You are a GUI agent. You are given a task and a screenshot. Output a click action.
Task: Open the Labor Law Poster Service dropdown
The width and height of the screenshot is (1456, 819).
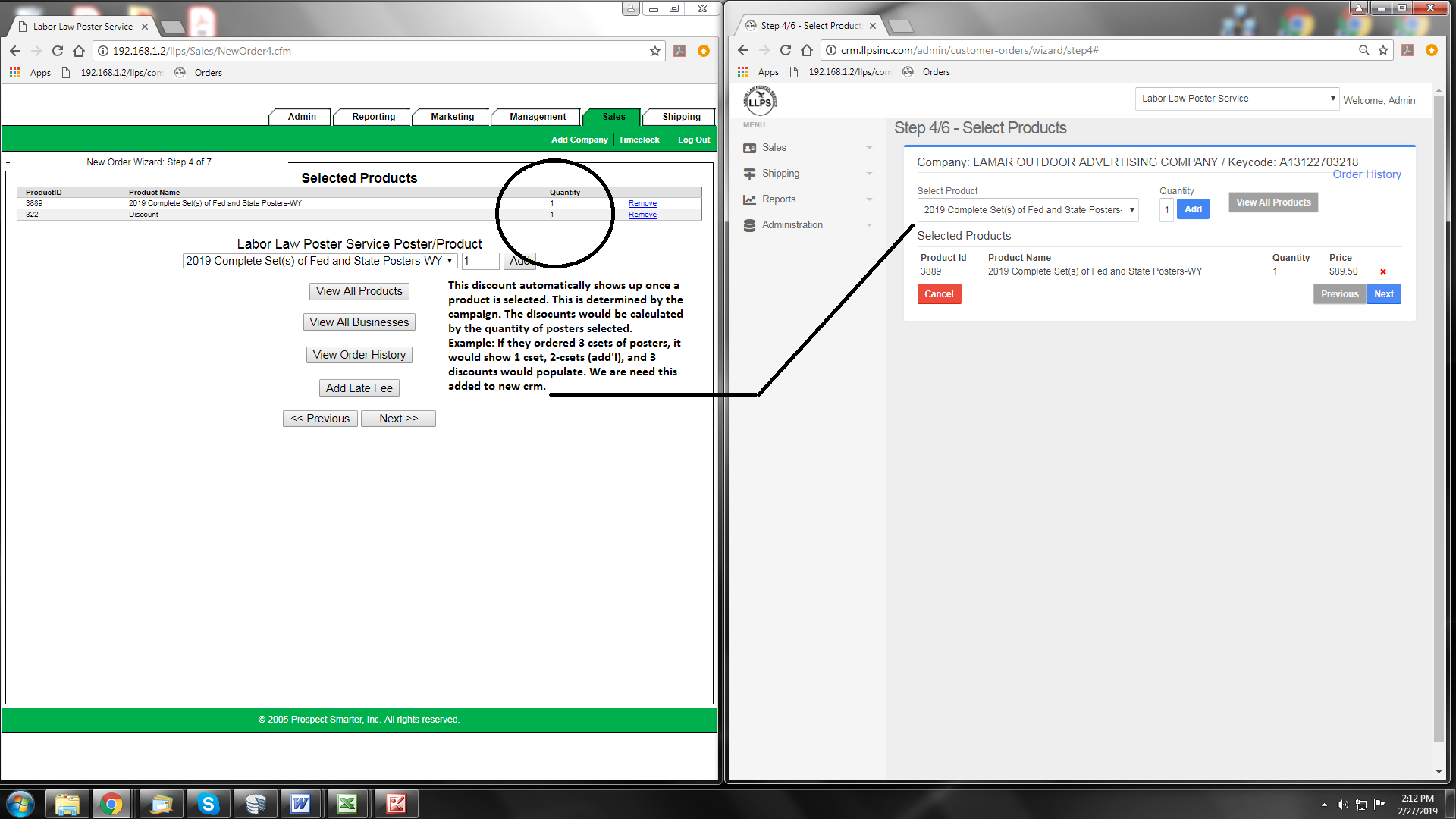tap(1236, 99)
